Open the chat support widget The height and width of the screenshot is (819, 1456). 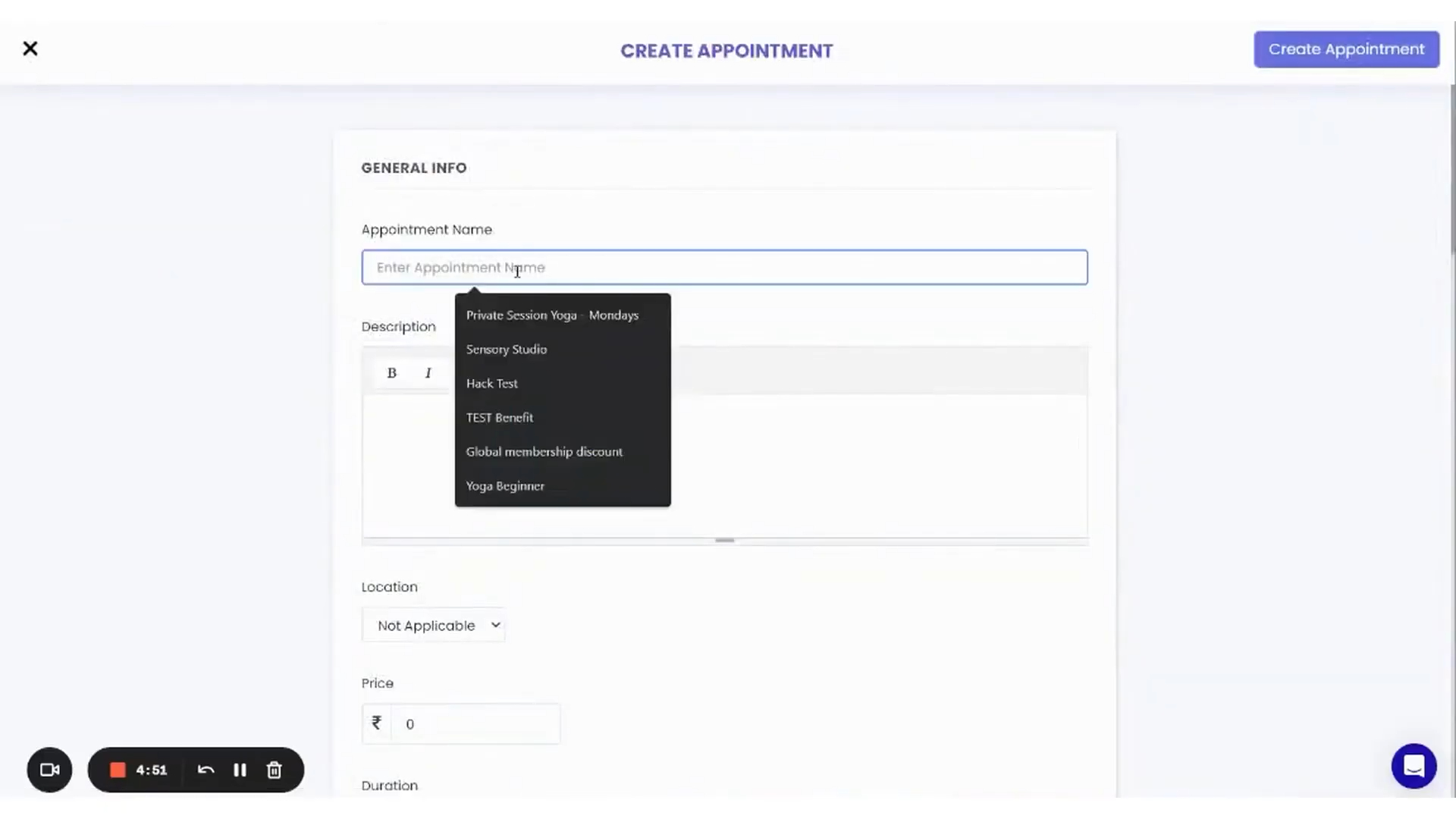point(1414,766)
